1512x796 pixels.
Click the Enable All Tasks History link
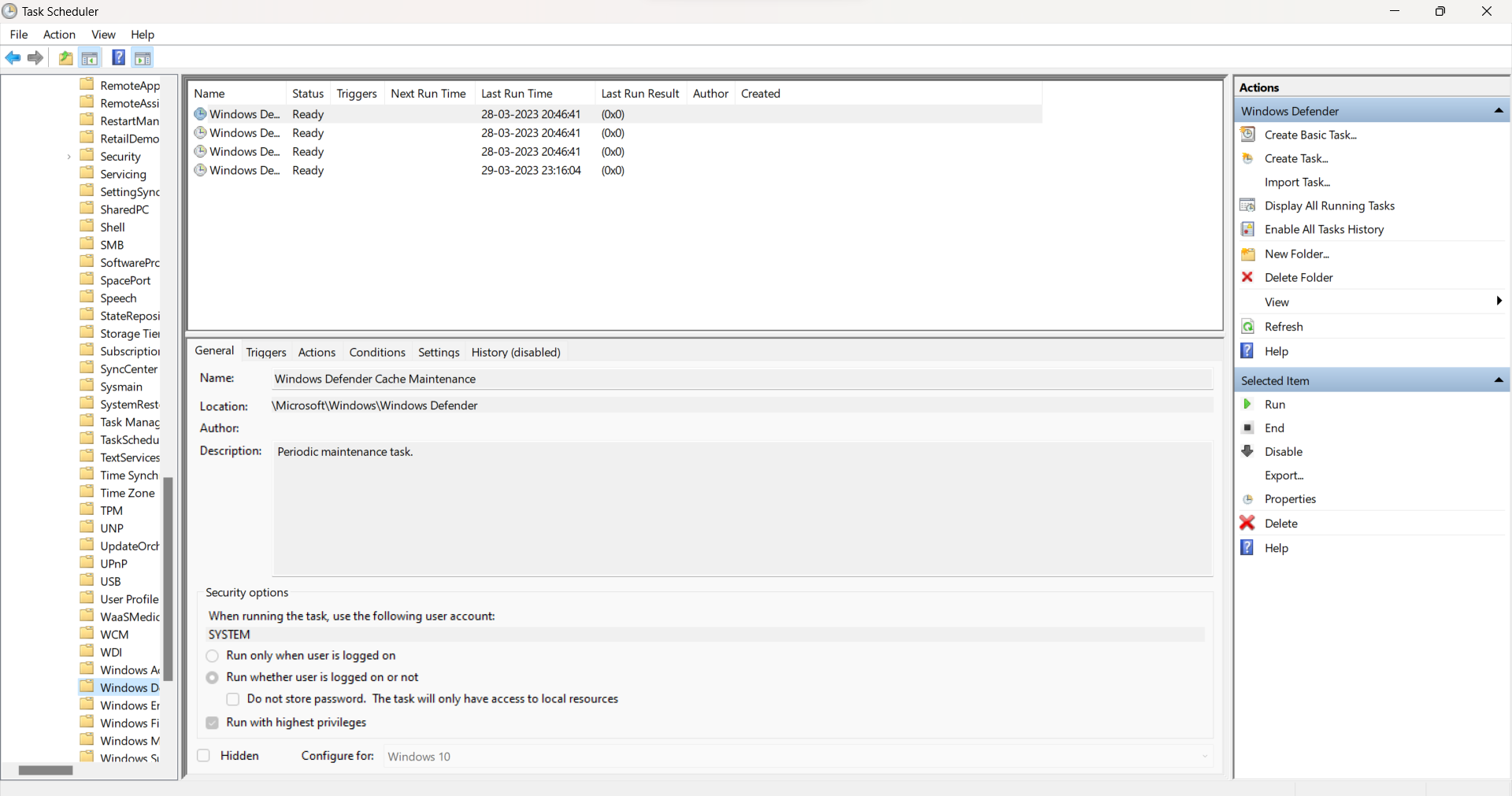[x=1324, y=229]
